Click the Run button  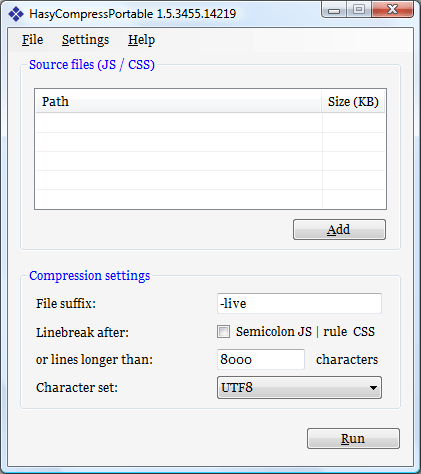click(353, 438)
